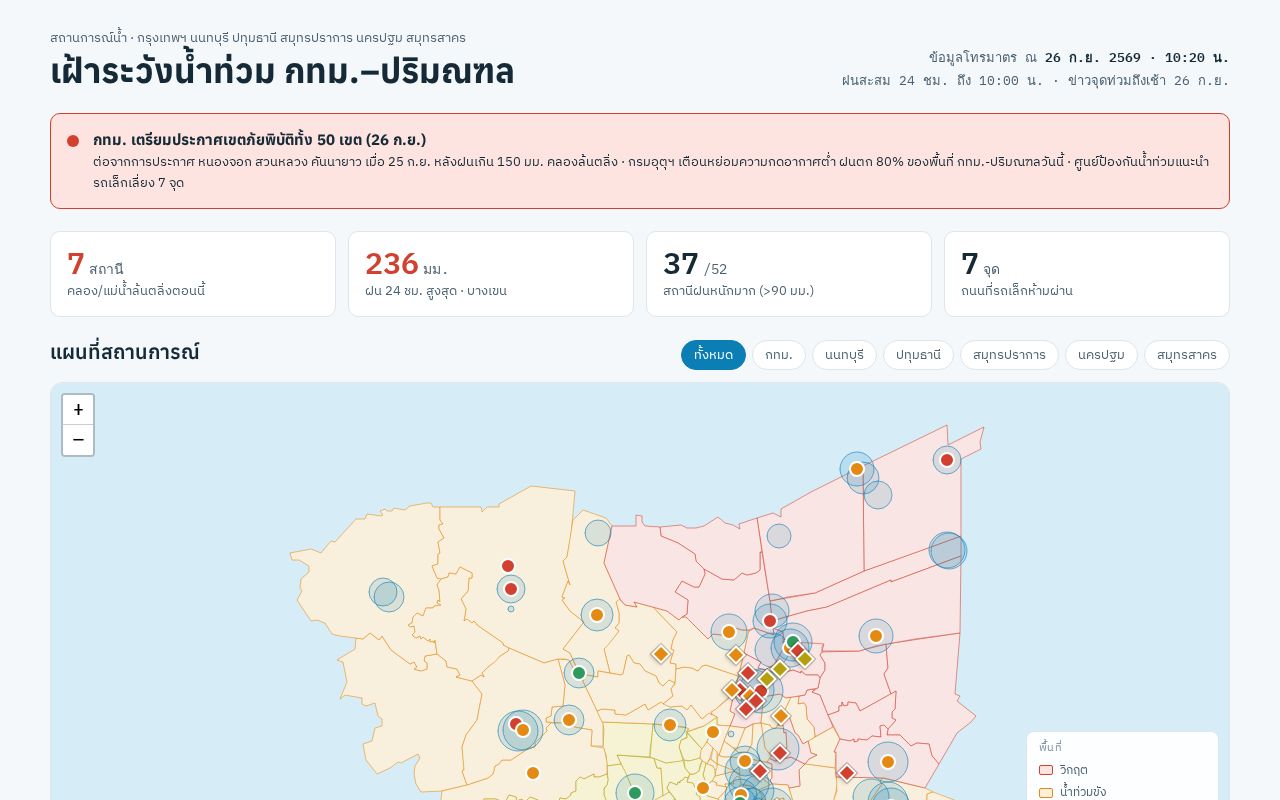
Task: Filter the map to นนทบุรี
Action: pyautogui.click(x=844, y=355)
